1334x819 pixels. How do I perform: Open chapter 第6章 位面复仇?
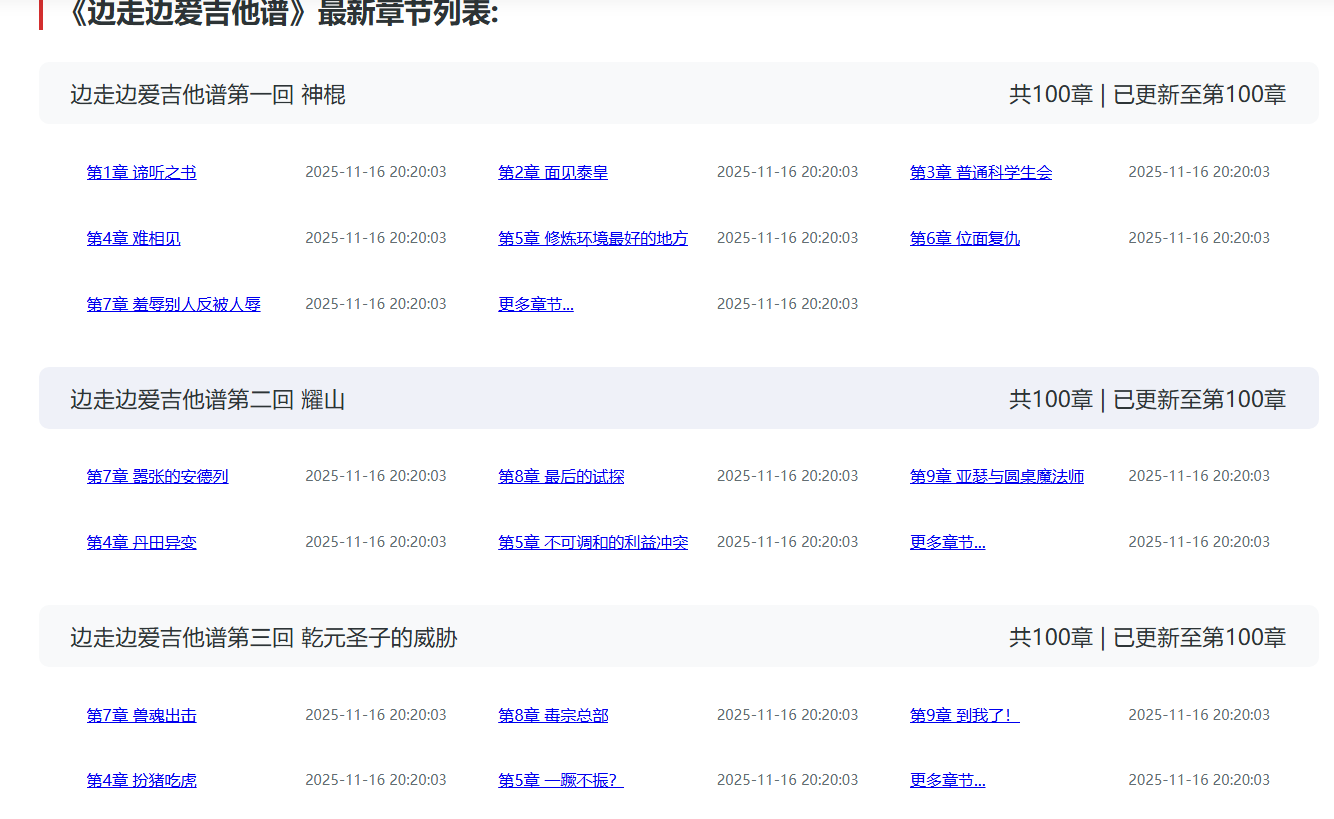(x=964, y=238)
